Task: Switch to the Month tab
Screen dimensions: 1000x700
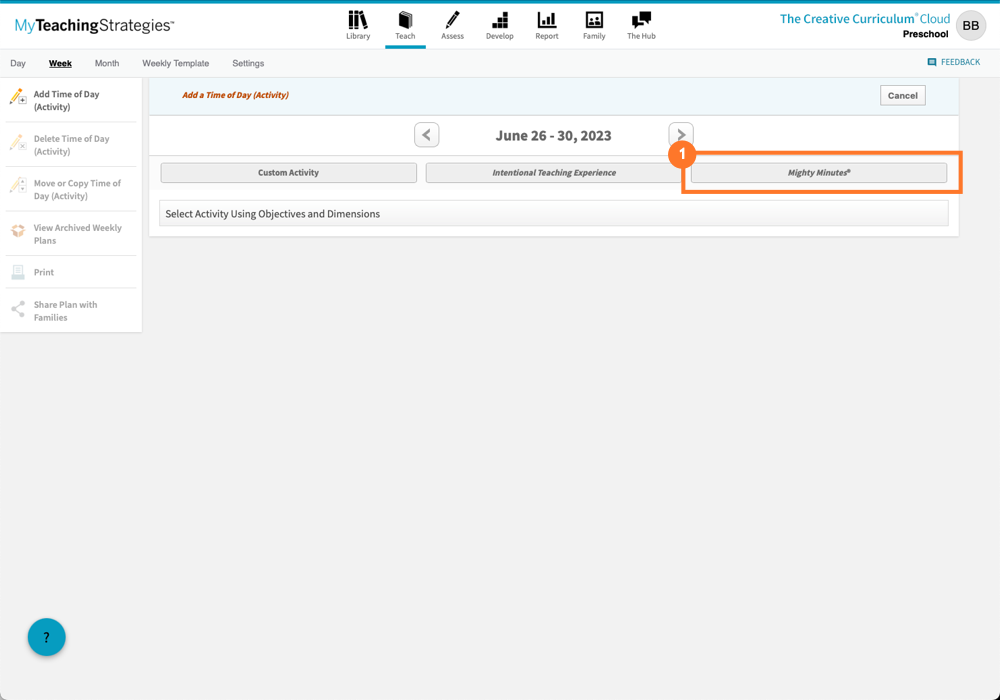Action: tap(106, 62)
